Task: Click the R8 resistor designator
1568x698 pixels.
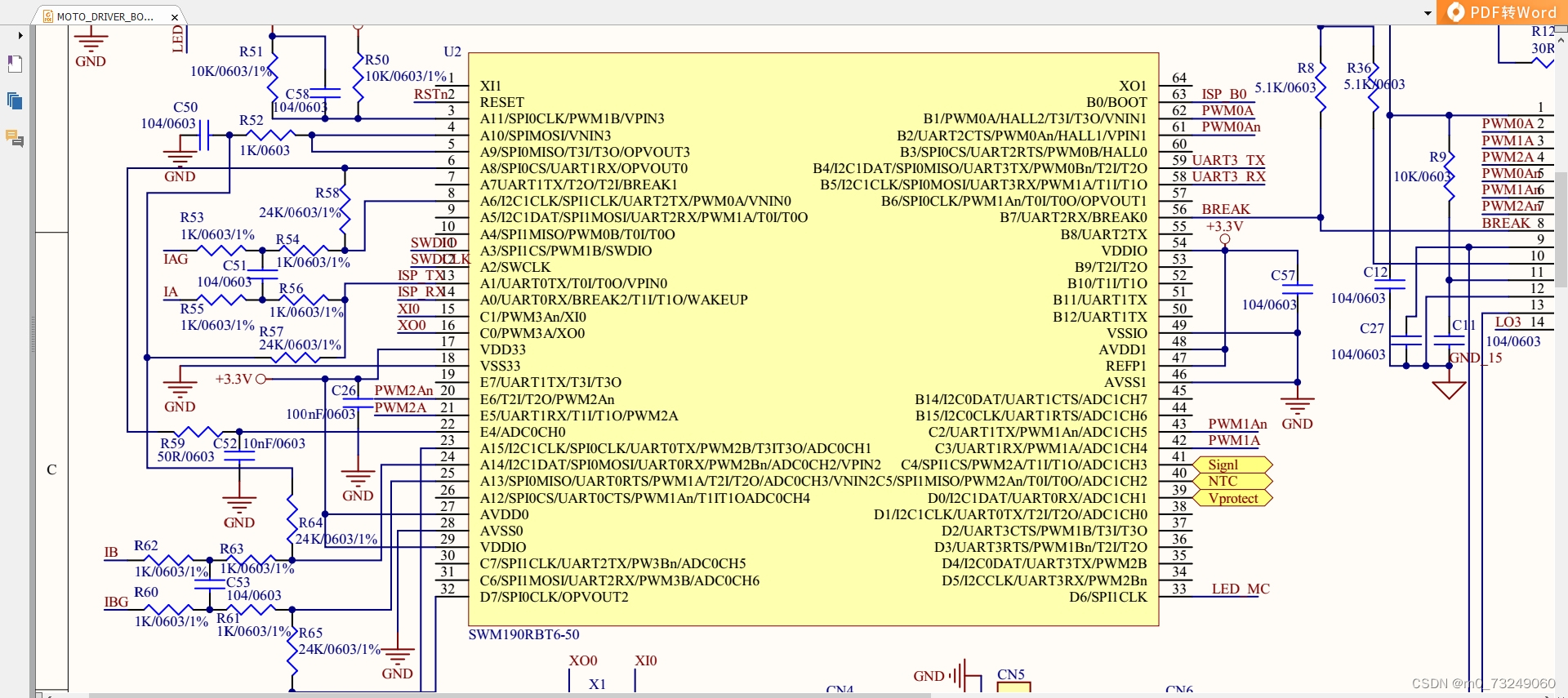Action: click(x=1306, y=68)
